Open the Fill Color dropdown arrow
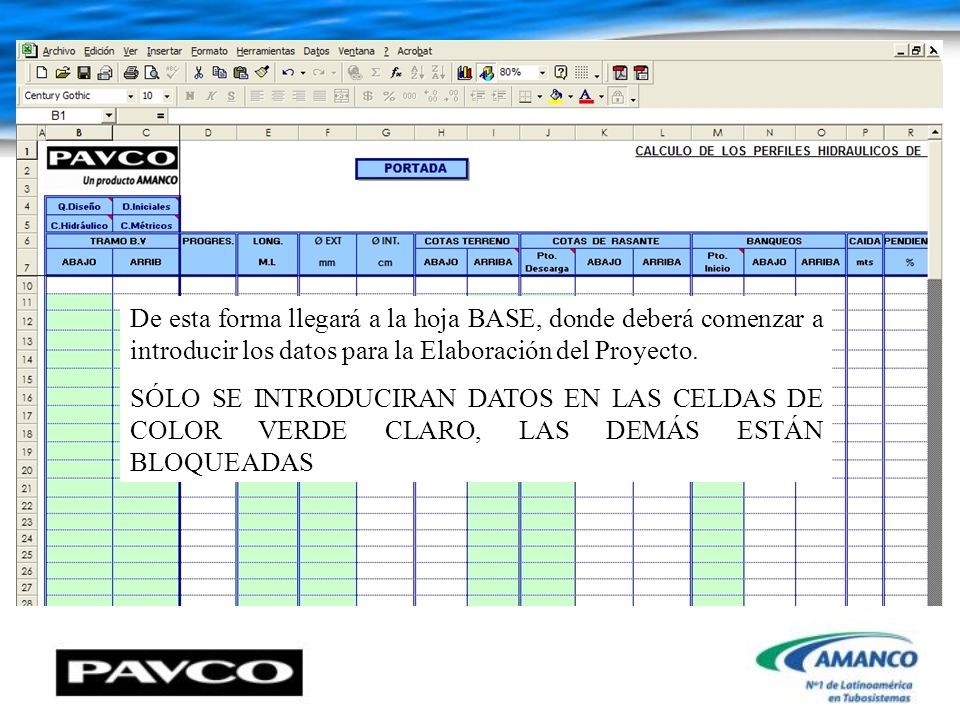The height and width of the screenshot is (720, 960). 570,96
